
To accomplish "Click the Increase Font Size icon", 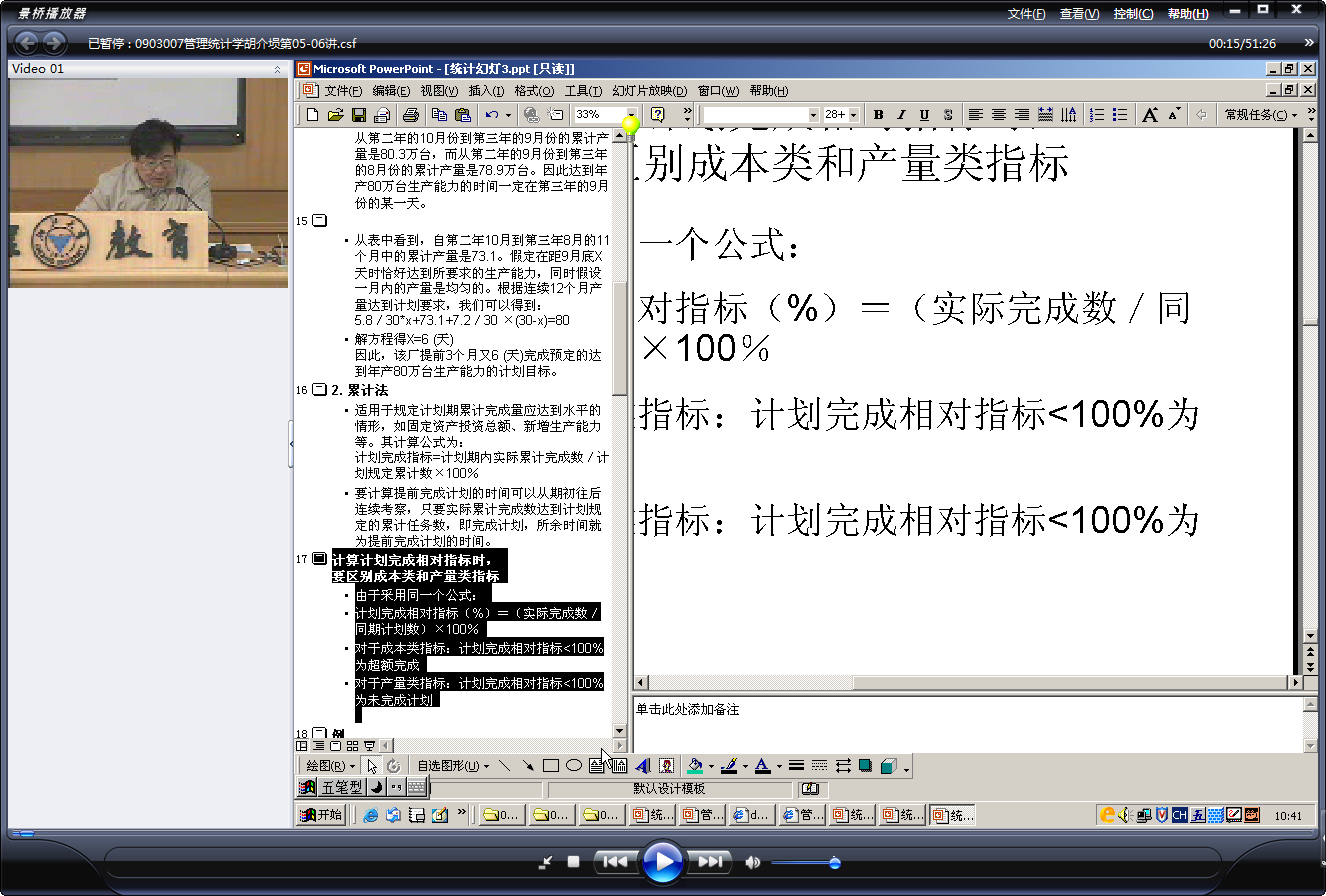I will 1150,115.
